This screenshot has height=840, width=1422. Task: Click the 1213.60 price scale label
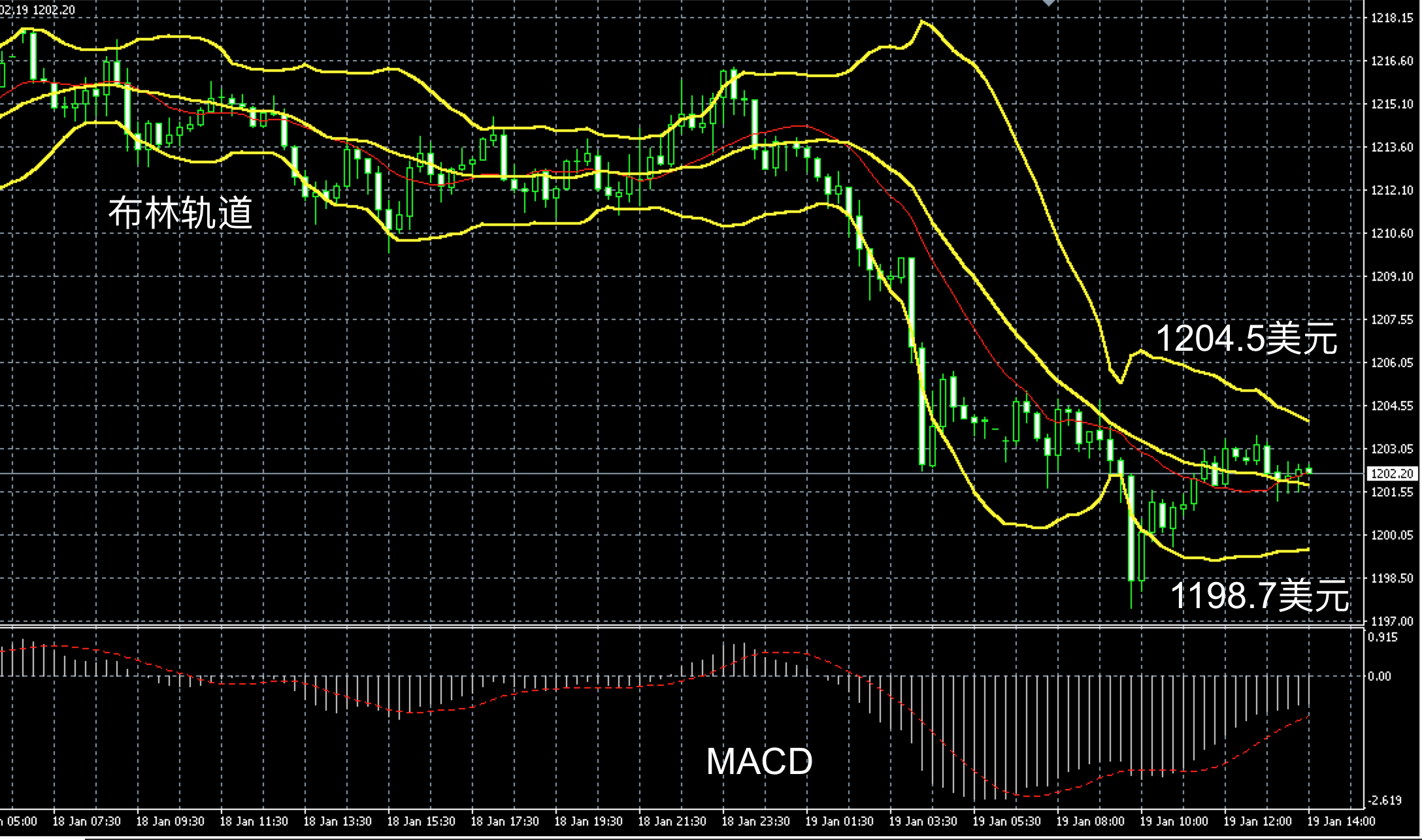[x=1392, y=148]
